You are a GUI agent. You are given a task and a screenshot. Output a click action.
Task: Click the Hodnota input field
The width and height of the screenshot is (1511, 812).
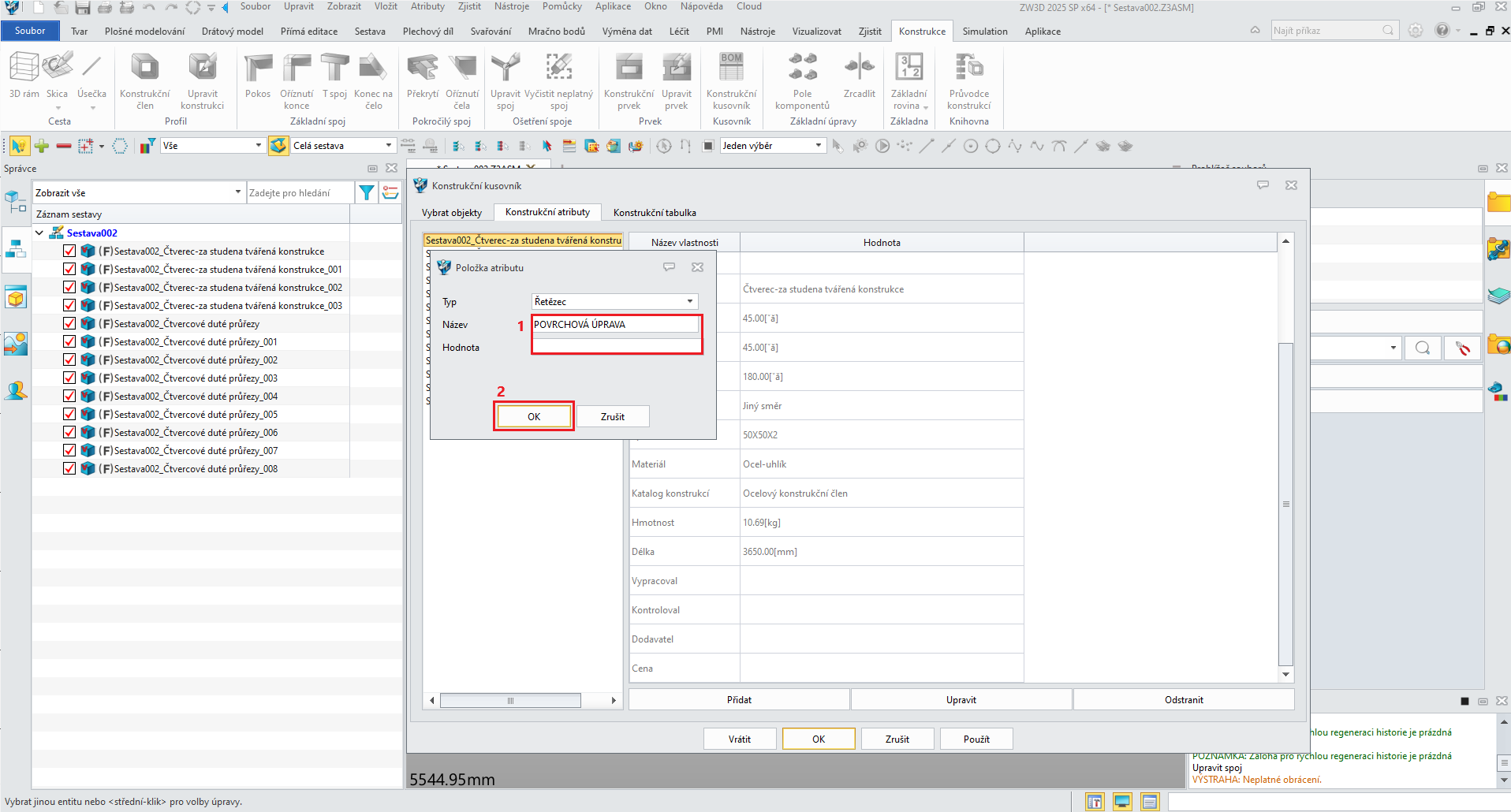click(x=616, y=346)
